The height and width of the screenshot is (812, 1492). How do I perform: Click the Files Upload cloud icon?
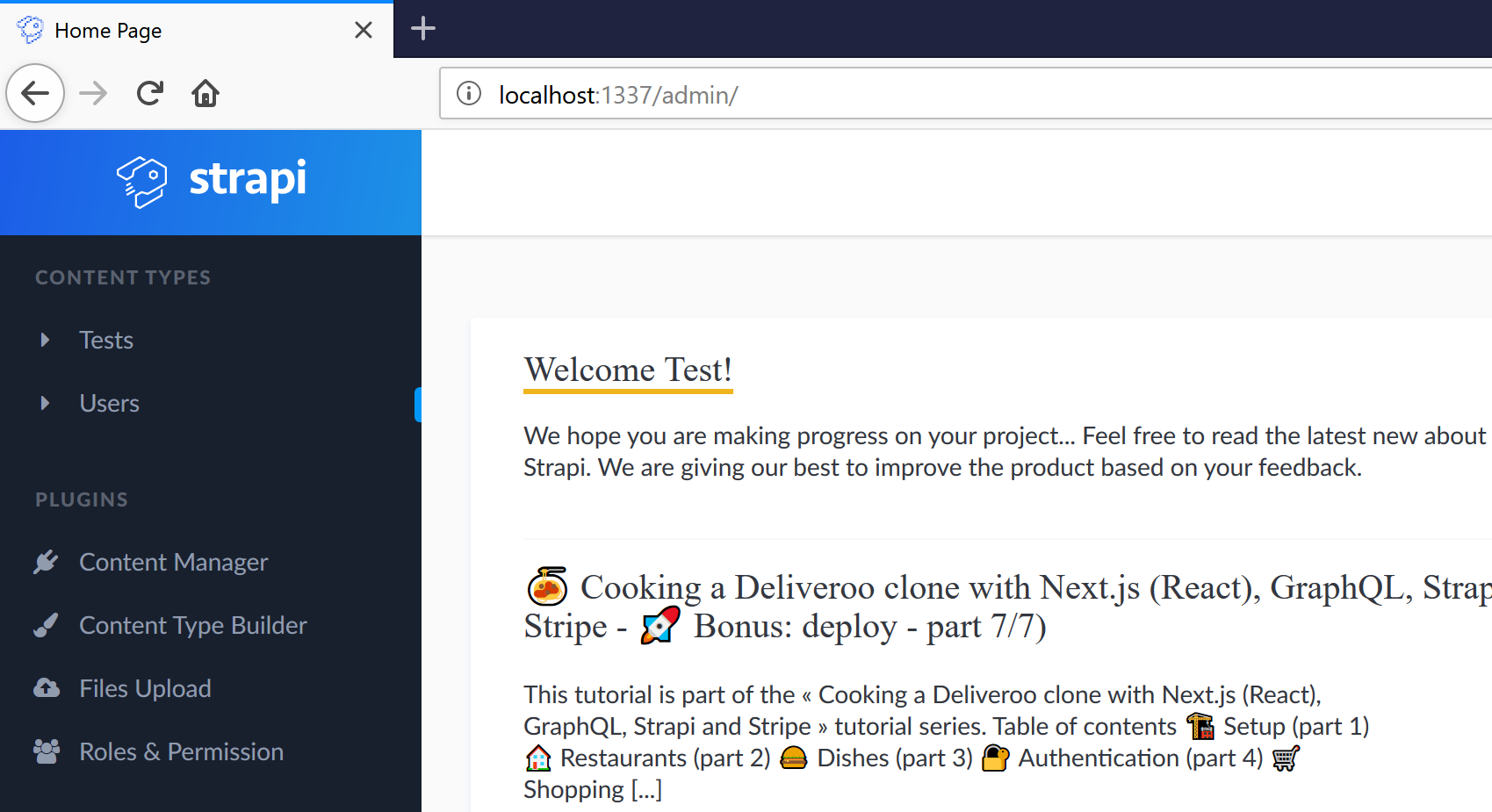tap(46, 687)
